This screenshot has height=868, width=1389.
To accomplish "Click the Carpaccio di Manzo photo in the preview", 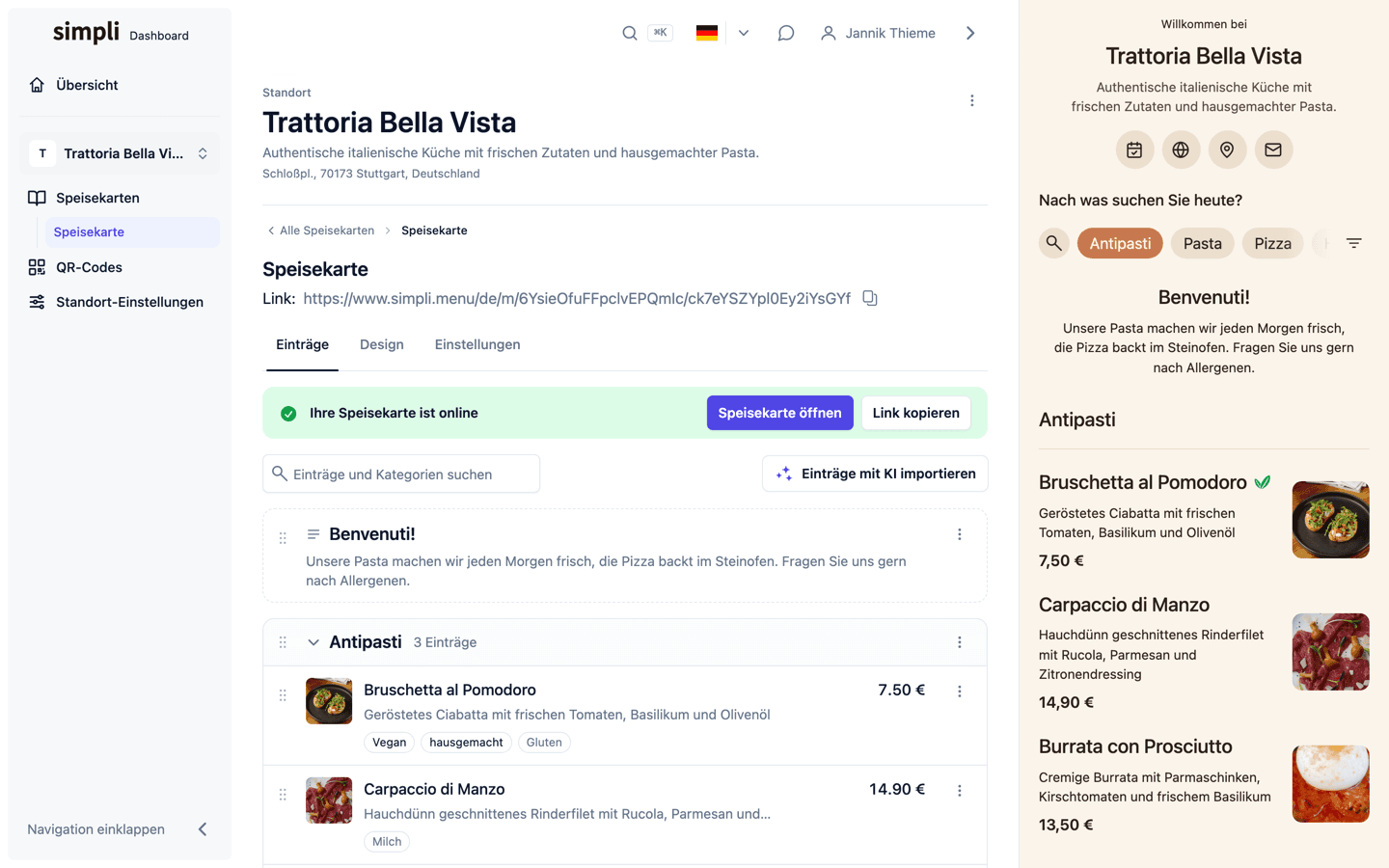I will point(1330,652).
